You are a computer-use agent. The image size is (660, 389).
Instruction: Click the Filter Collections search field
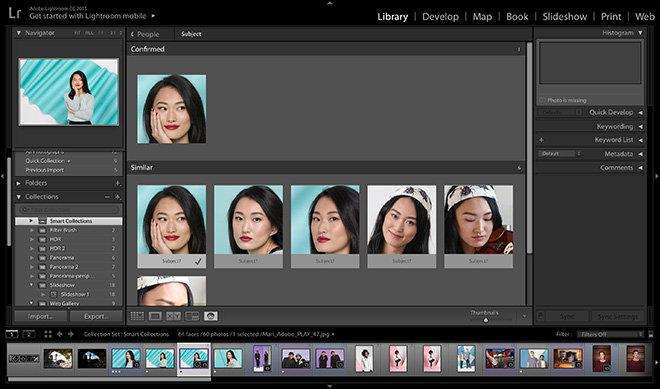coord(69,209)
